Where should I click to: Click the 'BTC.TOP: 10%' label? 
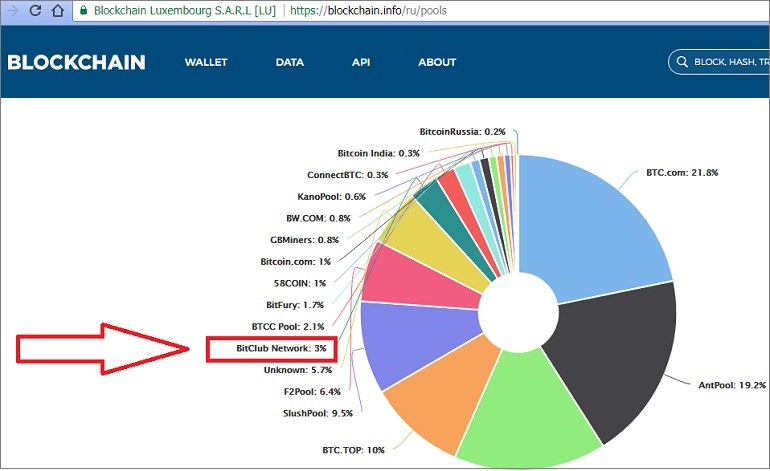(354, 450)
